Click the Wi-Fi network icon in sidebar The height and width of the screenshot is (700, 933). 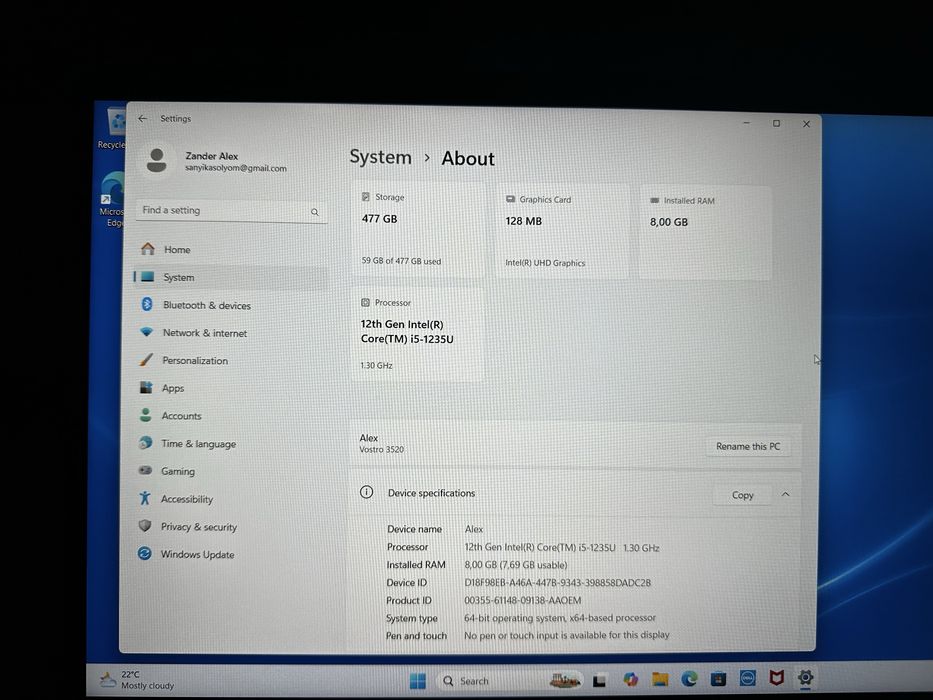[x=146, y=332]
